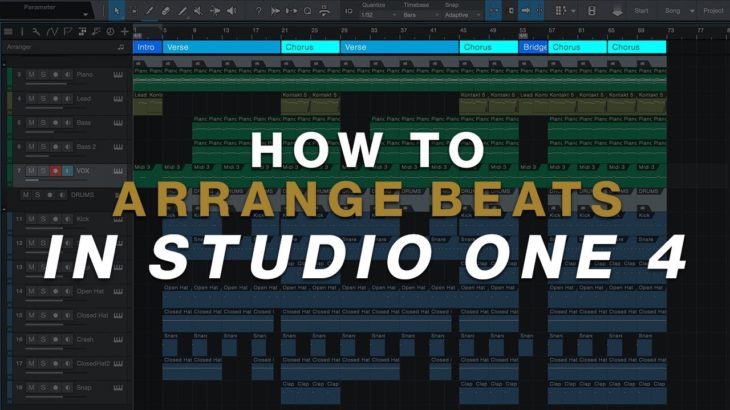Image resolution: width=730 pixels, height=410 pixels.
Task: Select the Bridge arranger section
Action: (x=534, y=47)
